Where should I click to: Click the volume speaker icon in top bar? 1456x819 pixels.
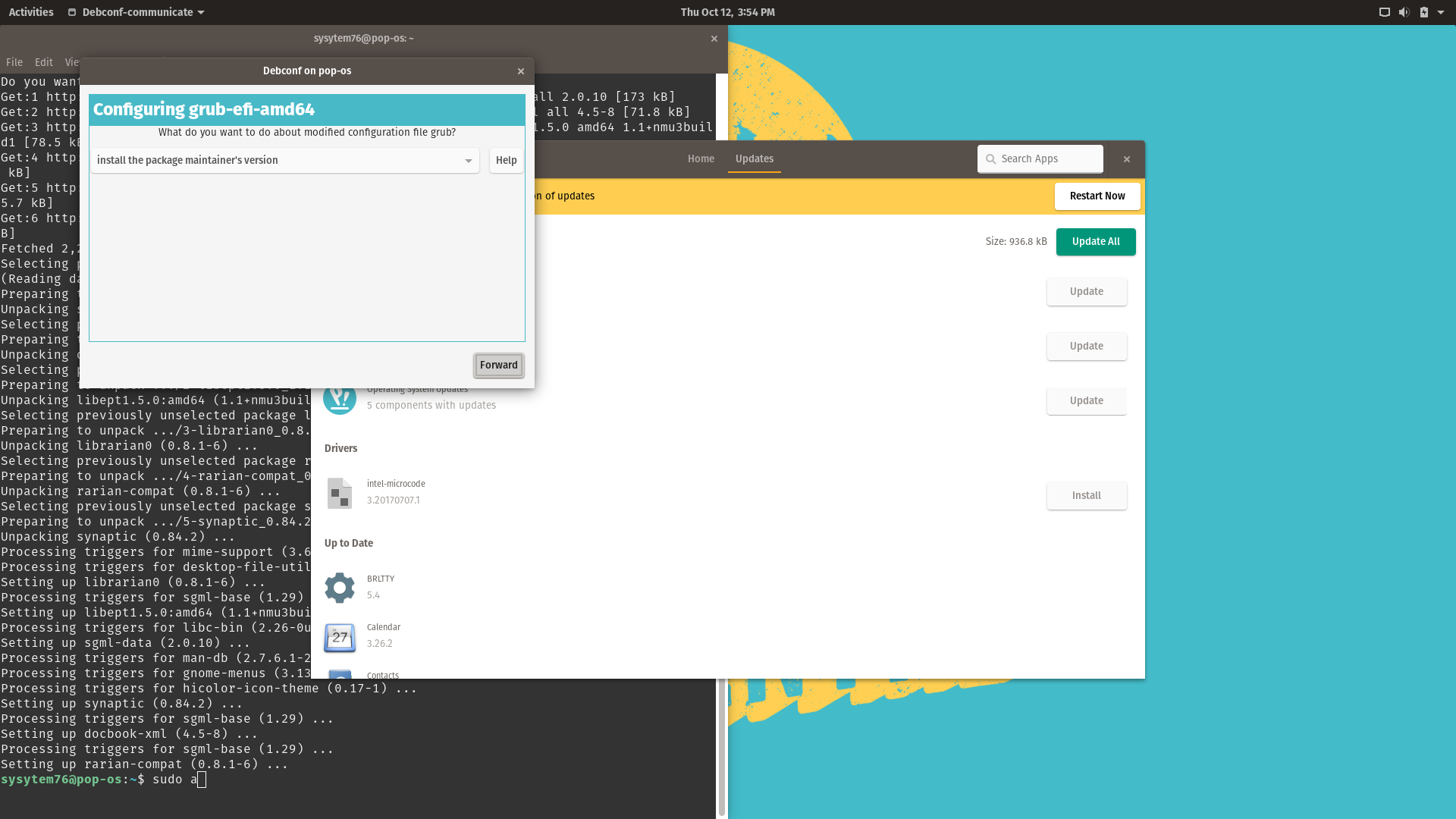(1404, 12)
